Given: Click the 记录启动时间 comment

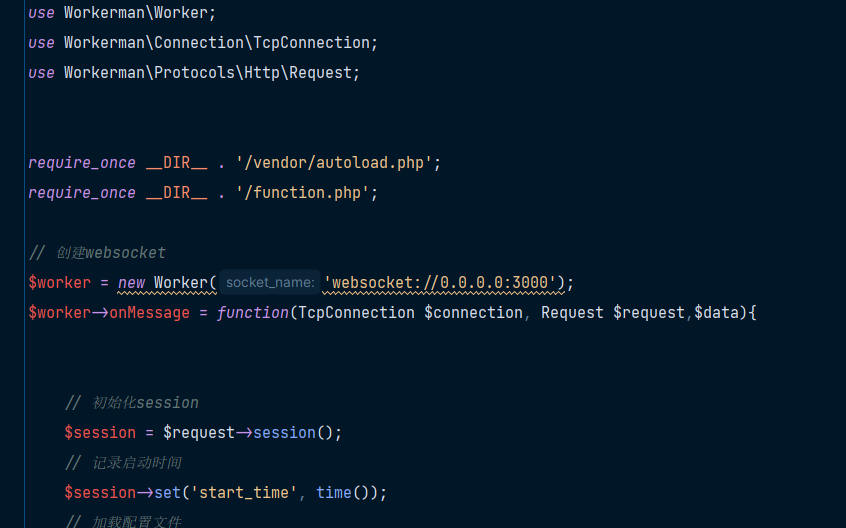Looking at the screenshot, I should tap(122, 463).
